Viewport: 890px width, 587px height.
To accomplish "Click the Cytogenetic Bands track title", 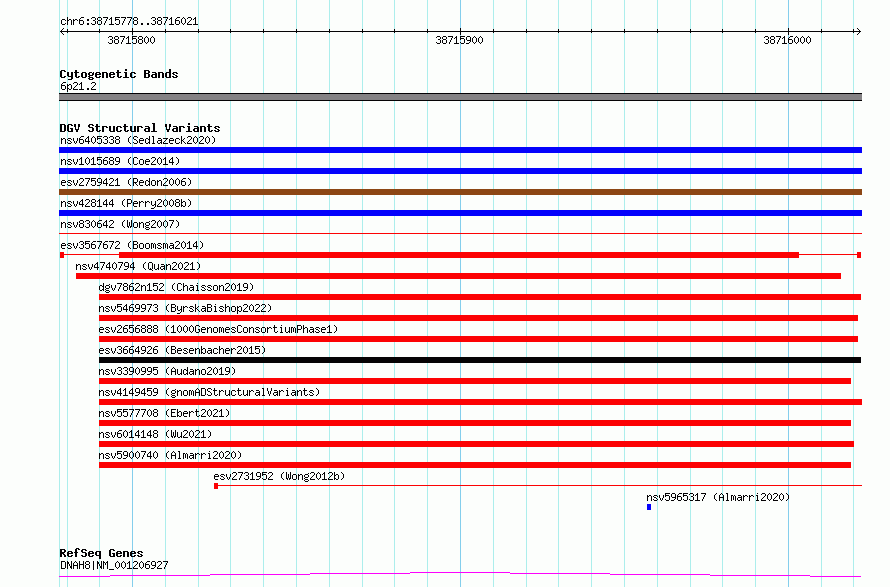I will [119, 74].
